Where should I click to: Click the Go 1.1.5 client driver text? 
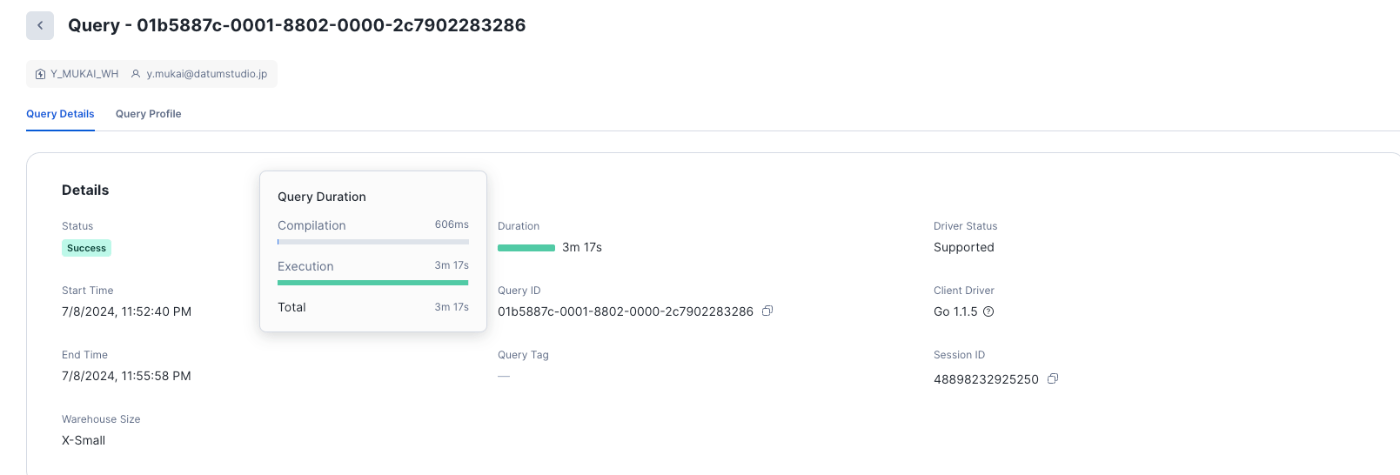tap(956, 311)
